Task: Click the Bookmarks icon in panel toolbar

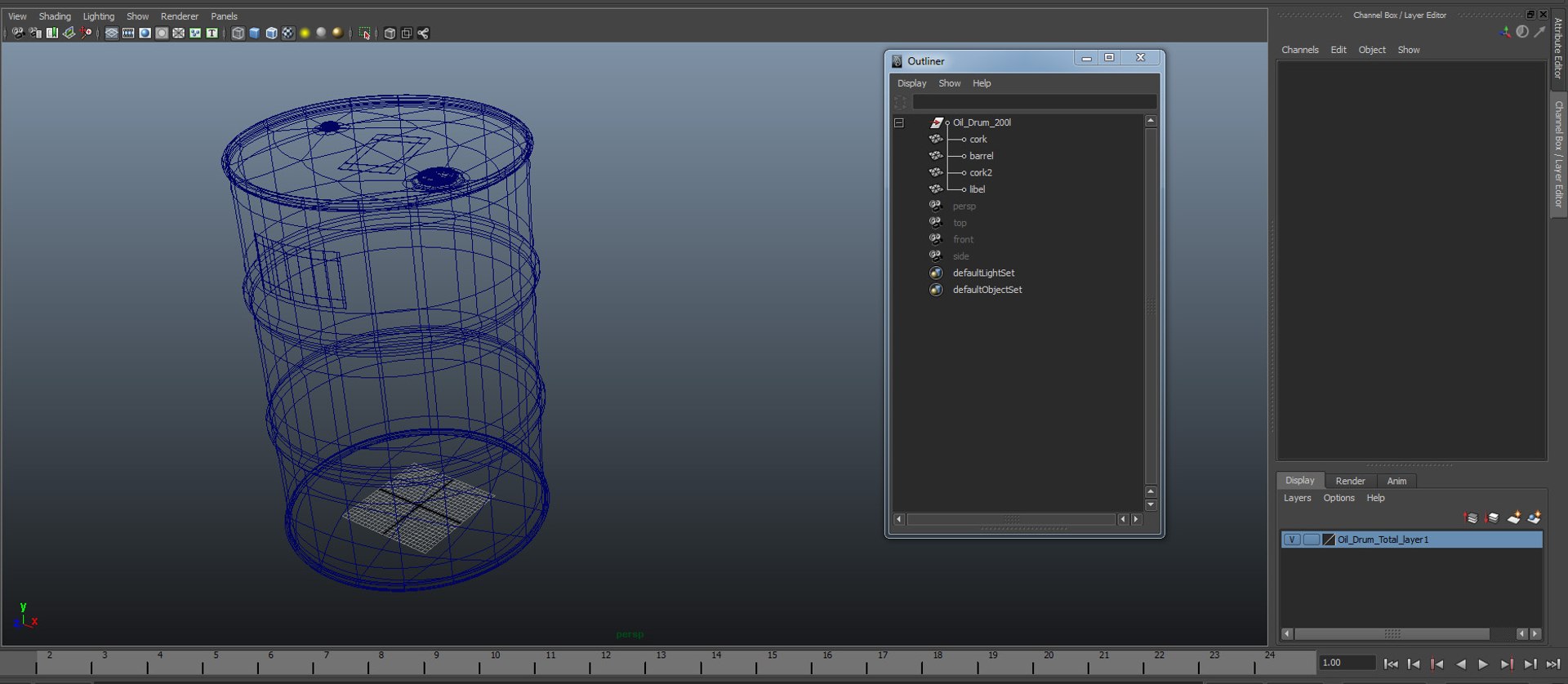Action: pyautogui.click(x=52, y=33)
